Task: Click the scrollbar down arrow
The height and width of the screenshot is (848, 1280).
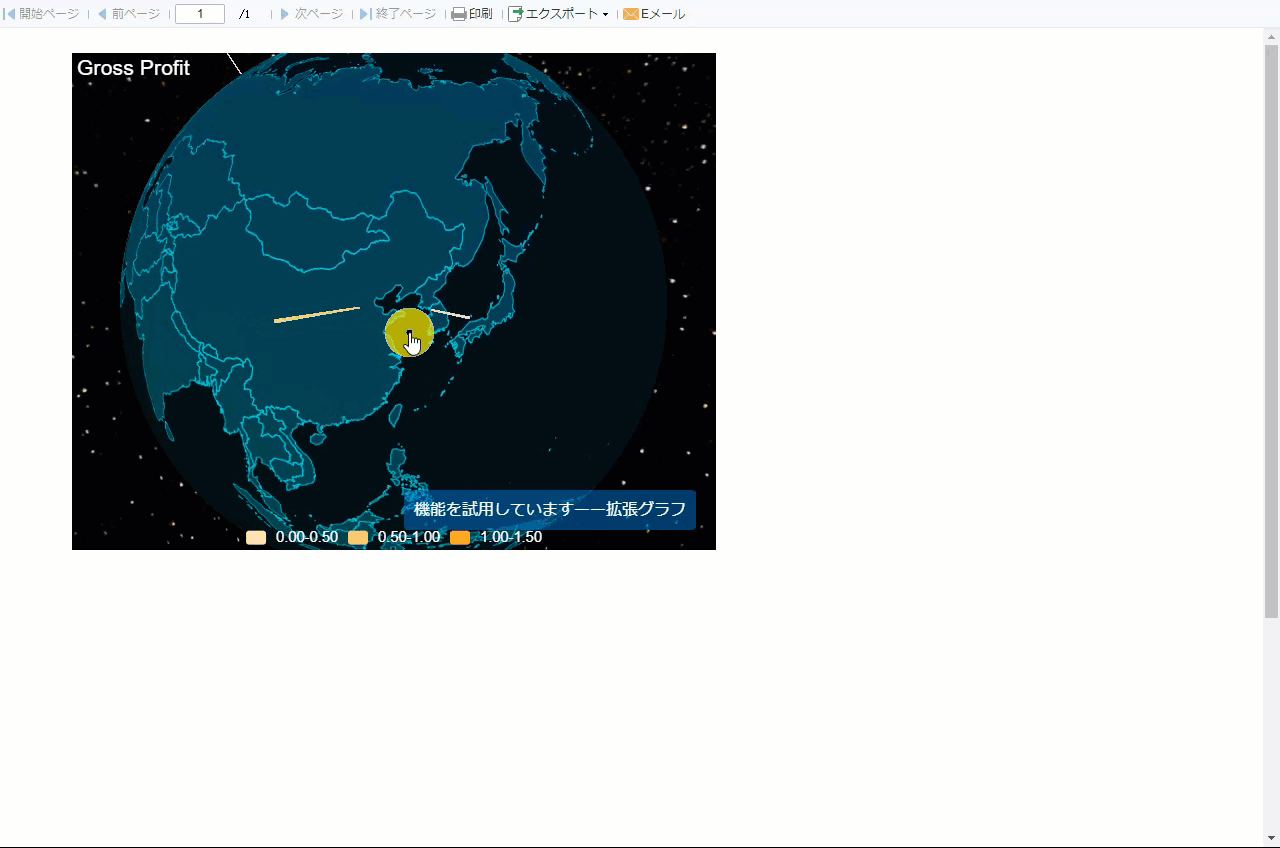Action: [1272, 838]
